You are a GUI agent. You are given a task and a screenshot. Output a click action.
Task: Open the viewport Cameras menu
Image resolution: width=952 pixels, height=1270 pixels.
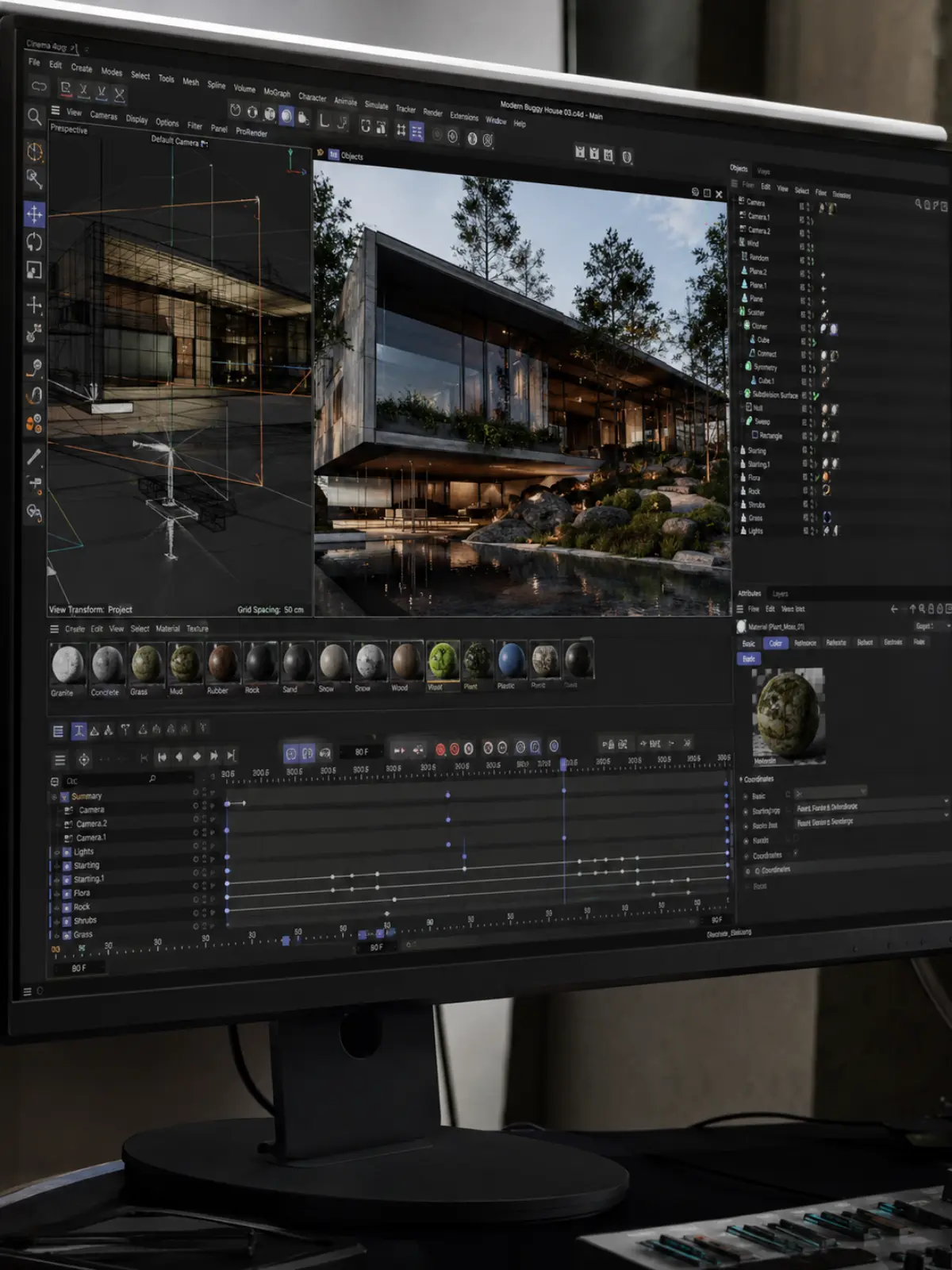point(103,115)
